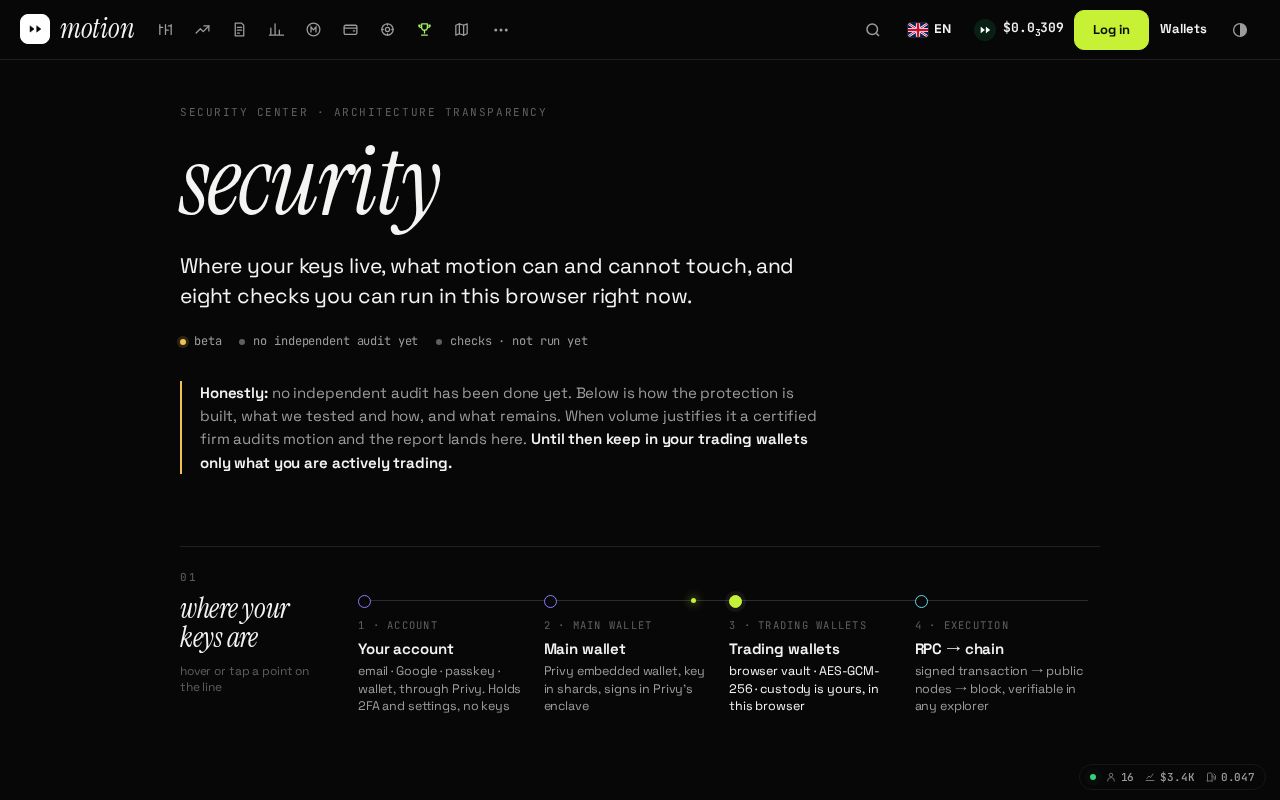This screenshot has height=800, width=1280.
Task: Click the users online count 16
Action: tap(1120, 777)
